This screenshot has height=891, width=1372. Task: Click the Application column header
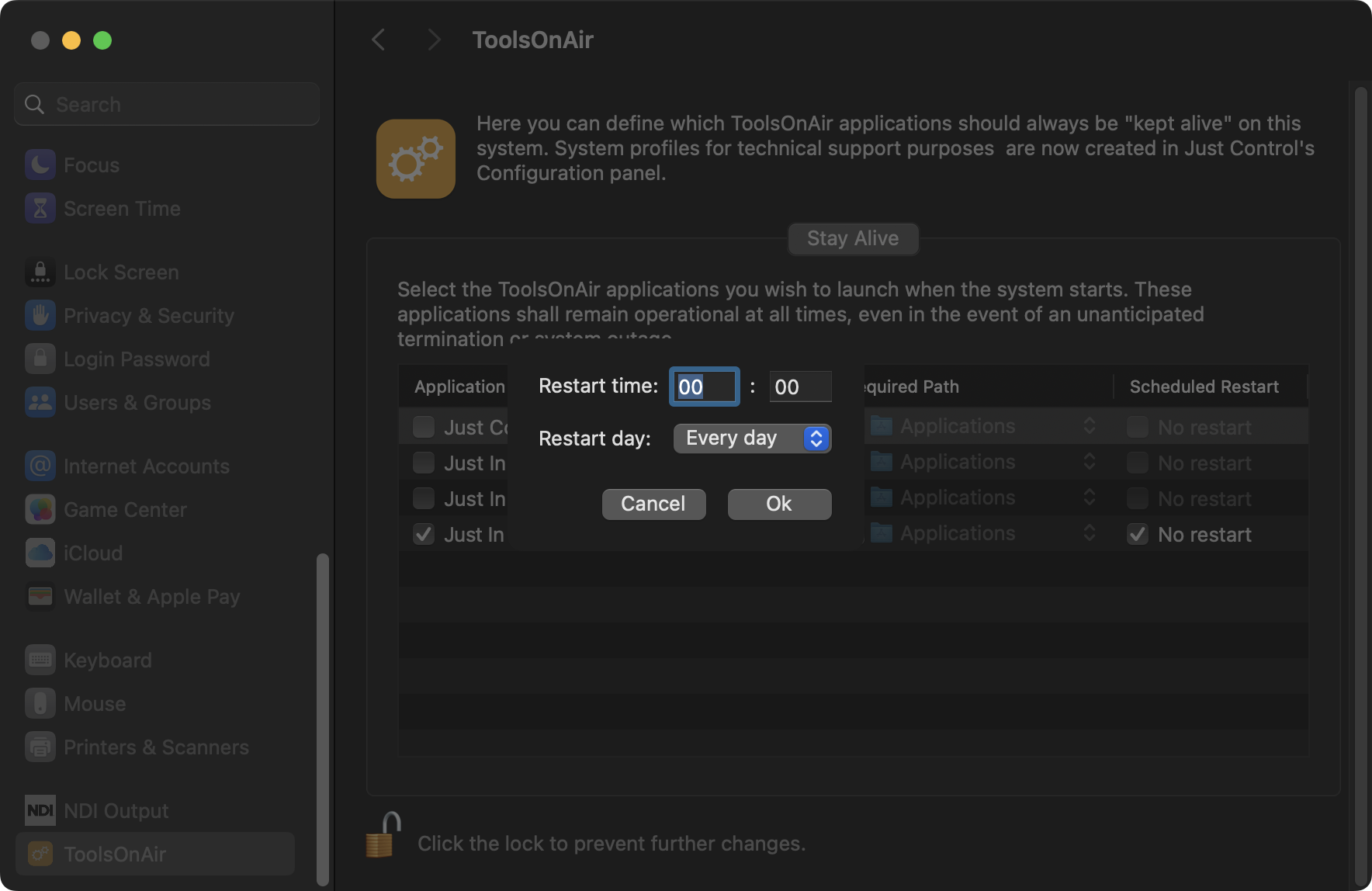459,387
